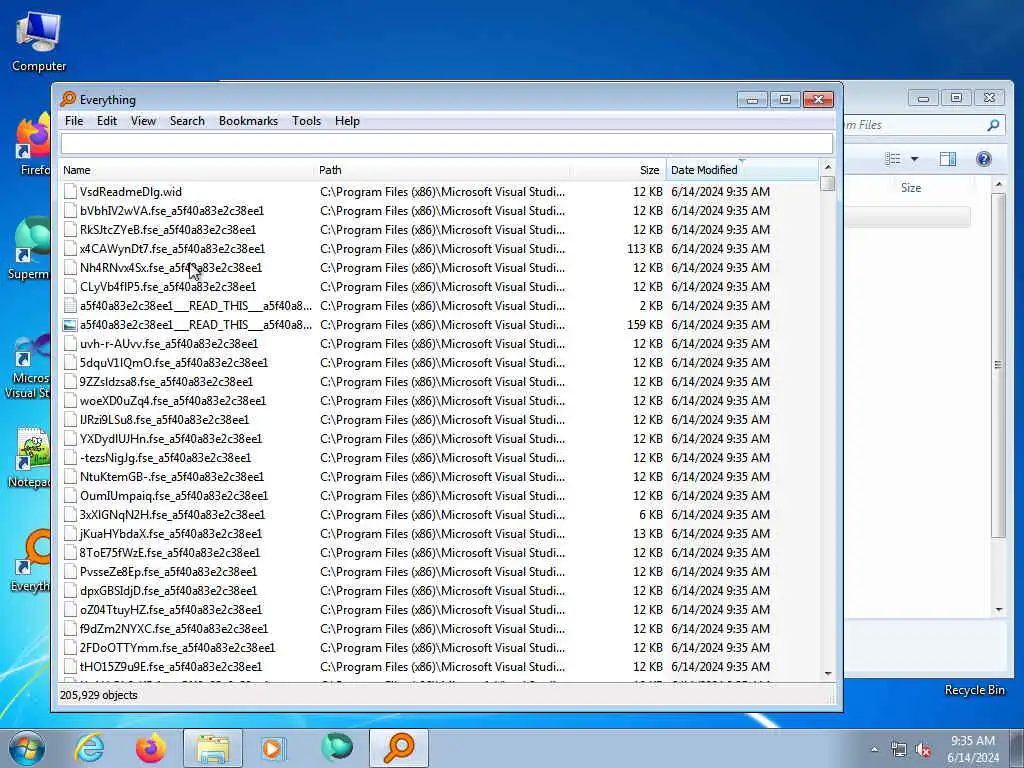Select the image icon of READ_THIS 159 KB file
1024x768 pixels.
pos(70,325)
